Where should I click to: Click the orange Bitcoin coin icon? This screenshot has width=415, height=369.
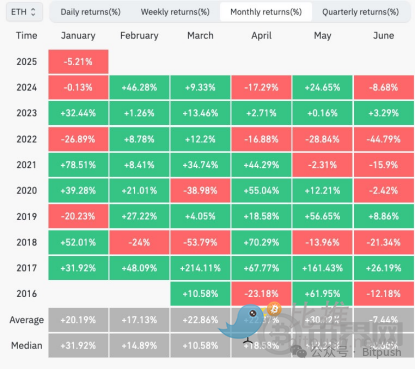[x=274, y=310]
